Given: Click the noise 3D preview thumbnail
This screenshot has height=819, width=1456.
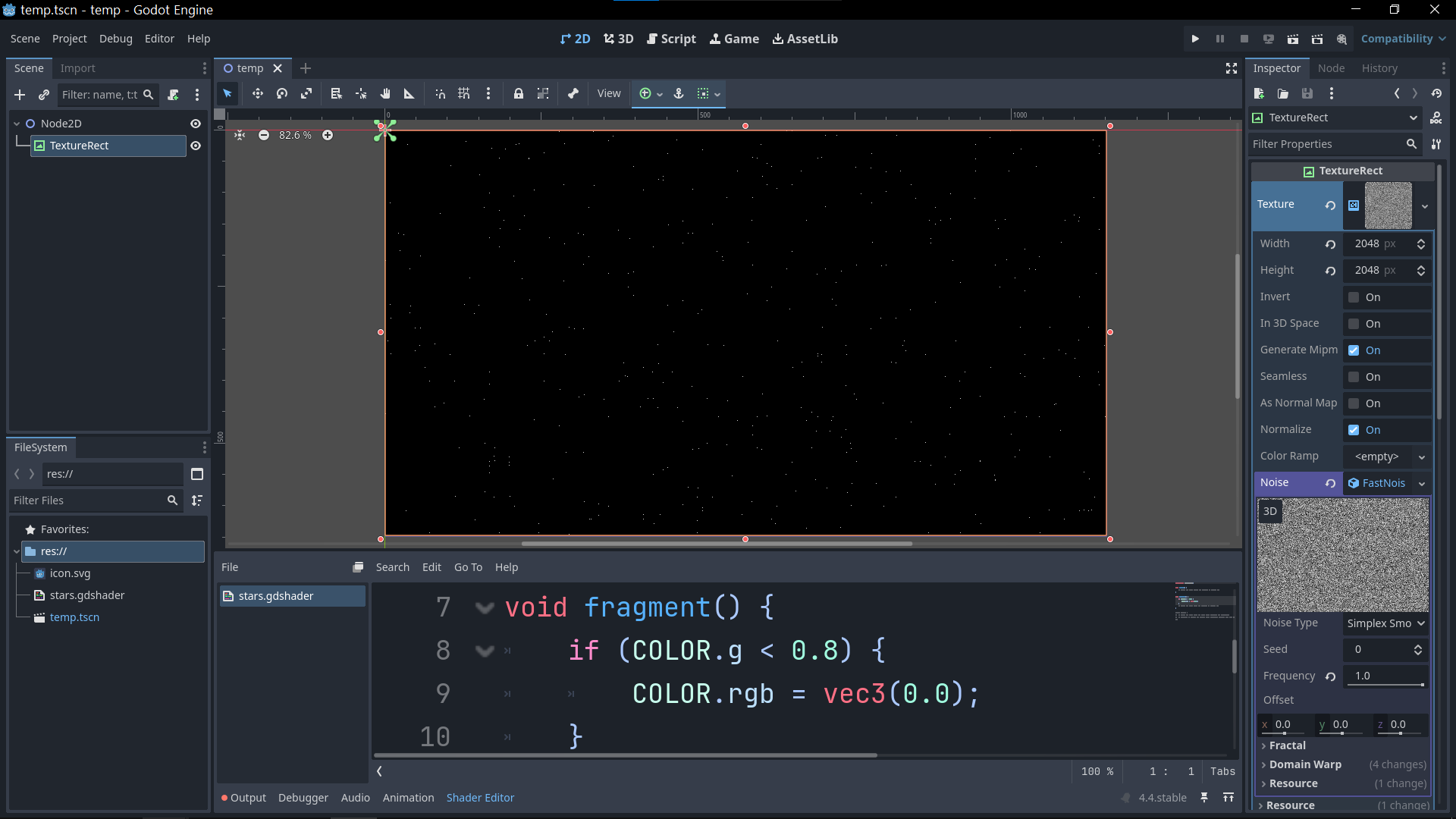Looking at the screenshot, I should (1342, 554).
